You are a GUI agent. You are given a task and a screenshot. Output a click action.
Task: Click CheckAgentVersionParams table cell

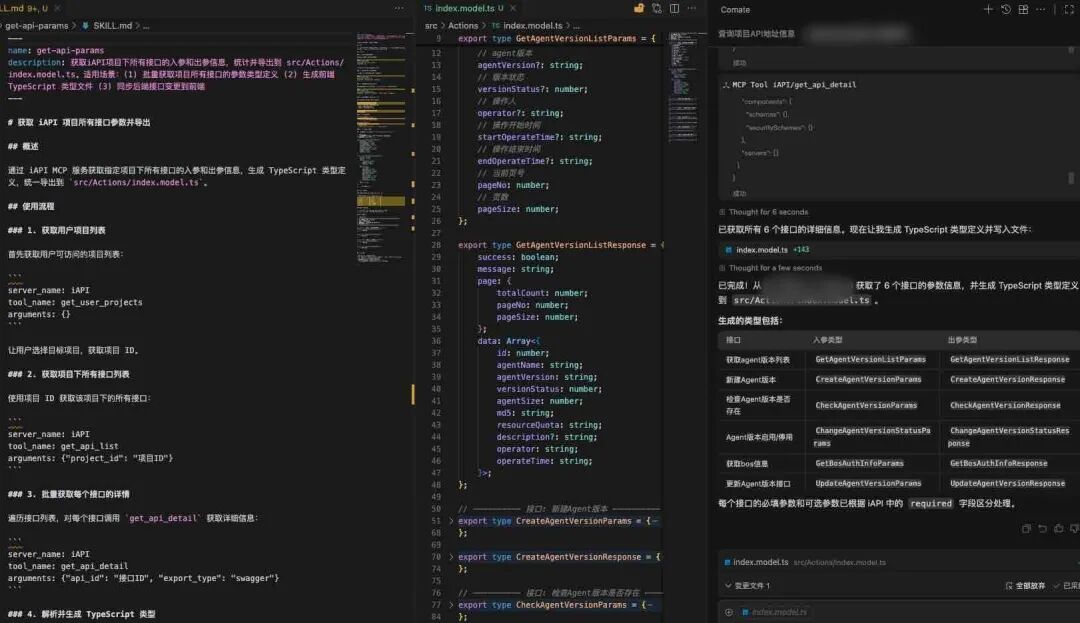866,405
